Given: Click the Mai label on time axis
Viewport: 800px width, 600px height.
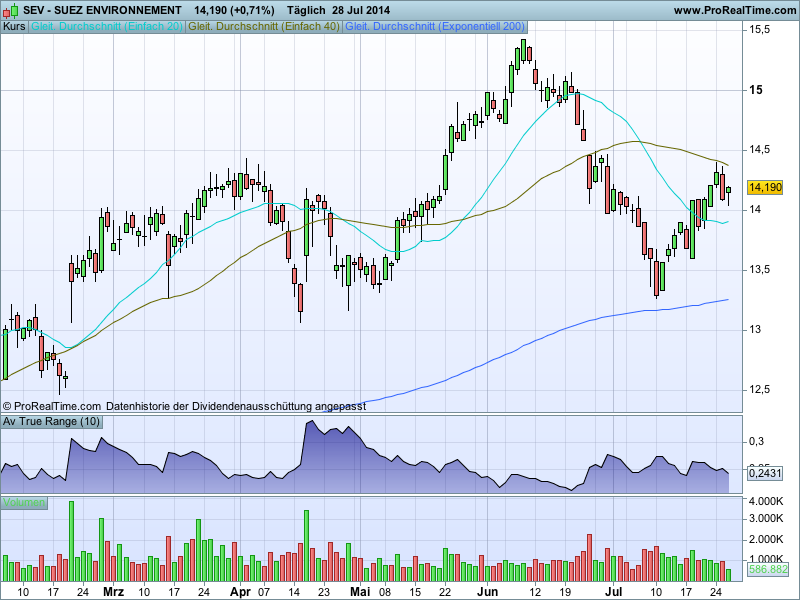Looking at the screenshot, I should [x=360, y=592].
